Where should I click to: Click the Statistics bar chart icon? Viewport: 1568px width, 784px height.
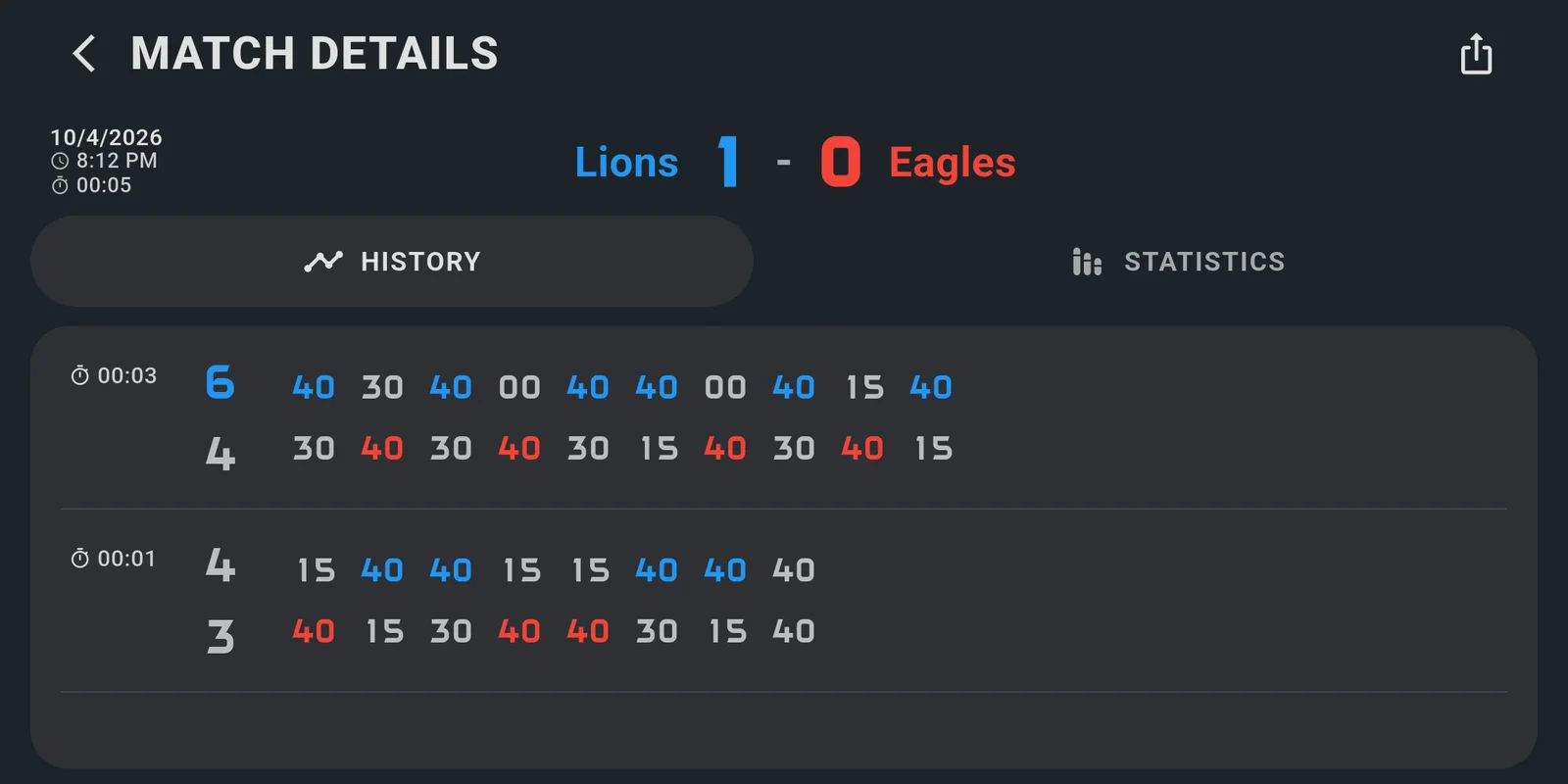point(1087,262)
